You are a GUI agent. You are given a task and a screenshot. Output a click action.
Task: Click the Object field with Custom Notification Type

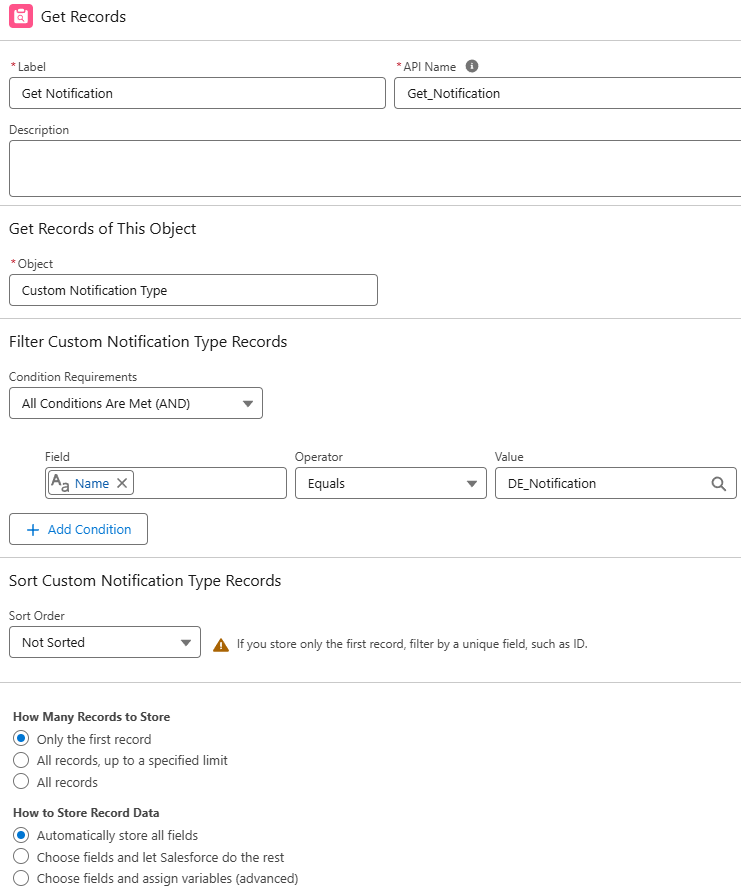193,290
